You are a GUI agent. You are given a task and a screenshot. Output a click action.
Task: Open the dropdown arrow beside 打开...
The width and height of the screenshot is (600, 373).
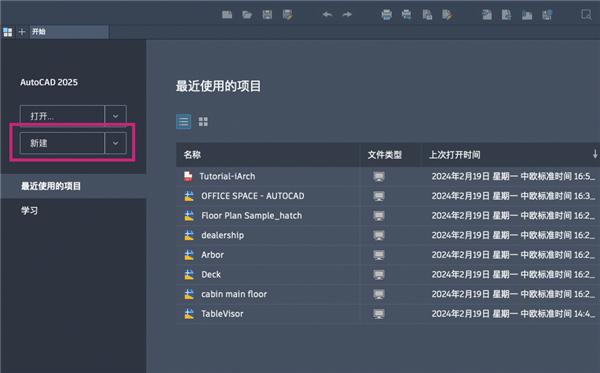[x=115, y=116]
